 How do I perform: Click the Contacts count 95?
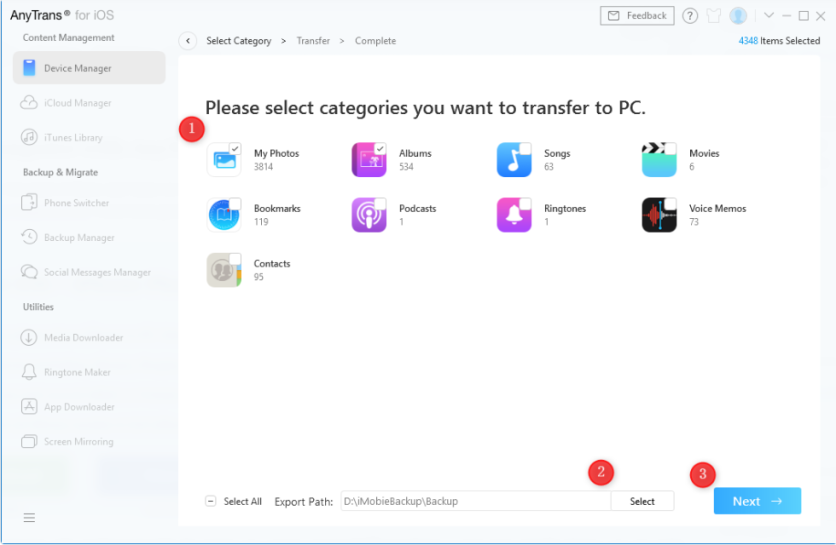click(259, 277)
